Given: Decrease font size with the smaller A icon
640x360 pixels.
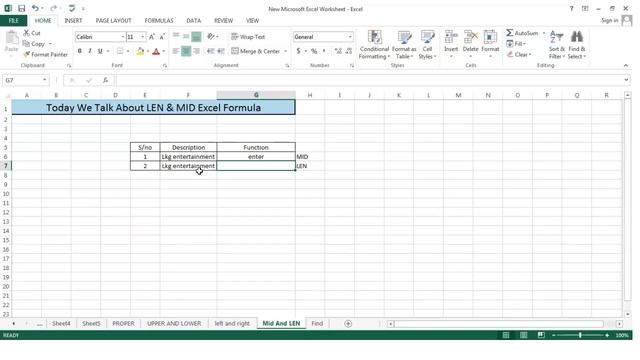Looking at the screenshot, I should point(162,37).
